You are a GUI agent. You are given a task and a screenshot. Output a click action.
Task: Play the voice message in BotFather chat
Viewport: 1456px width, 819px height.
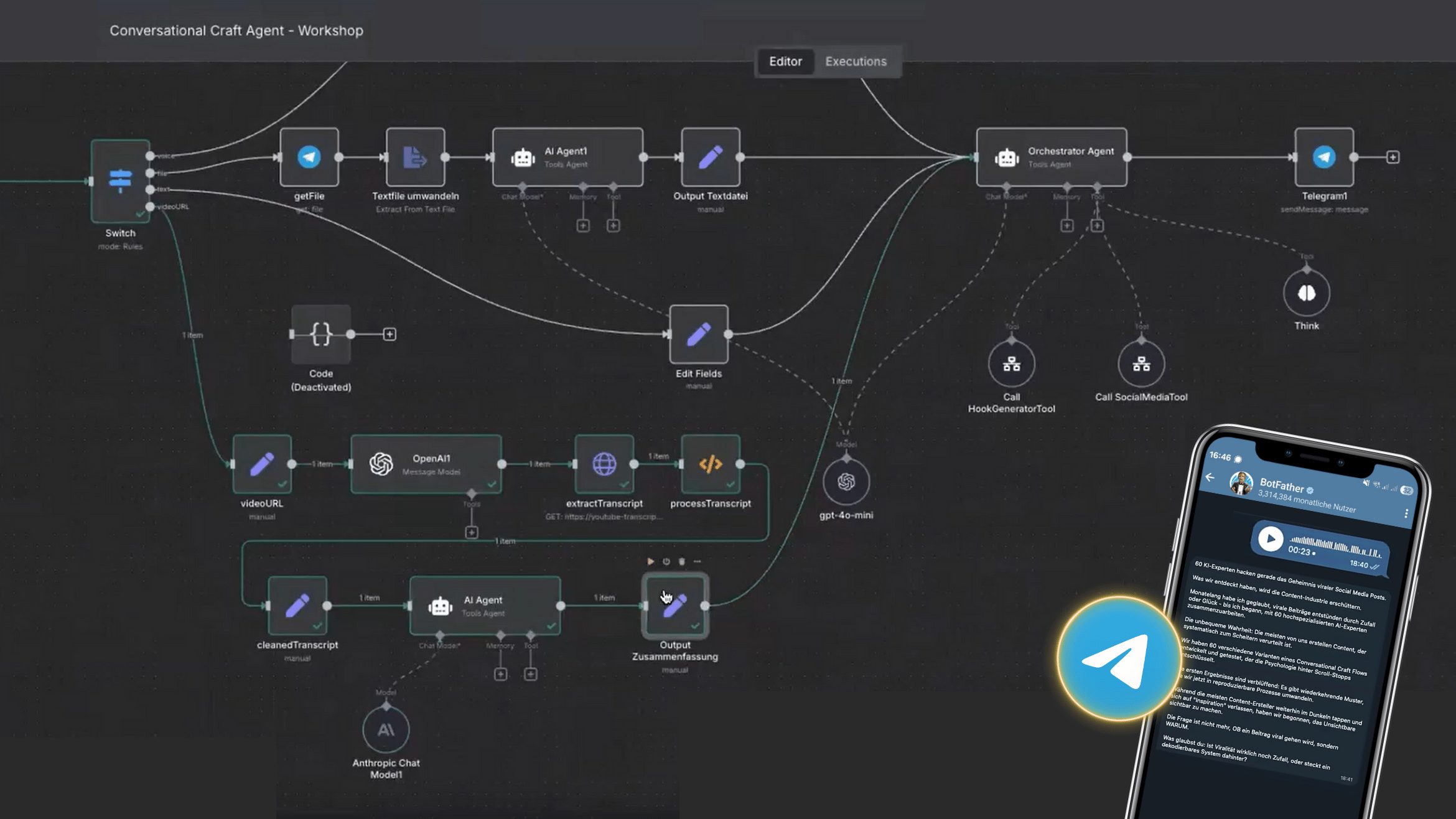[x=1271, y=538]
